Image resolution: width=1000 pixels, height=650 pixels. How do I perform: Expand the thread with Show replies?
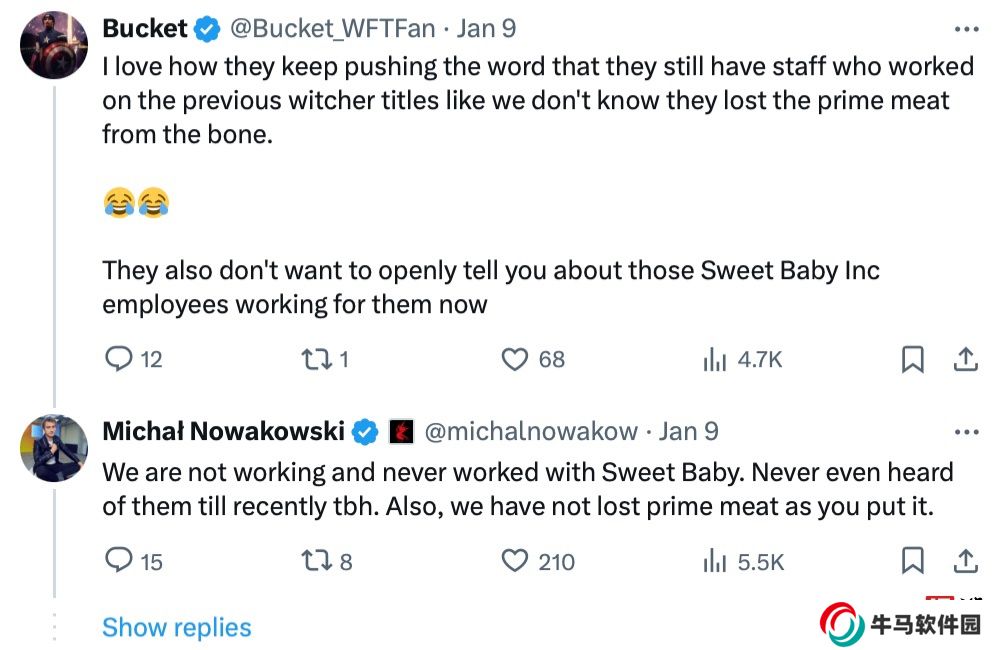(176, 627)
